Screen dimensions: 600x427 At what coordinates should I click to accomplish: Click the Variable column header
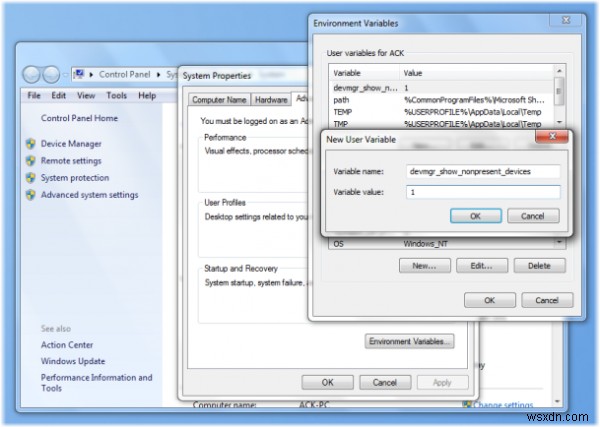point(364,73)
